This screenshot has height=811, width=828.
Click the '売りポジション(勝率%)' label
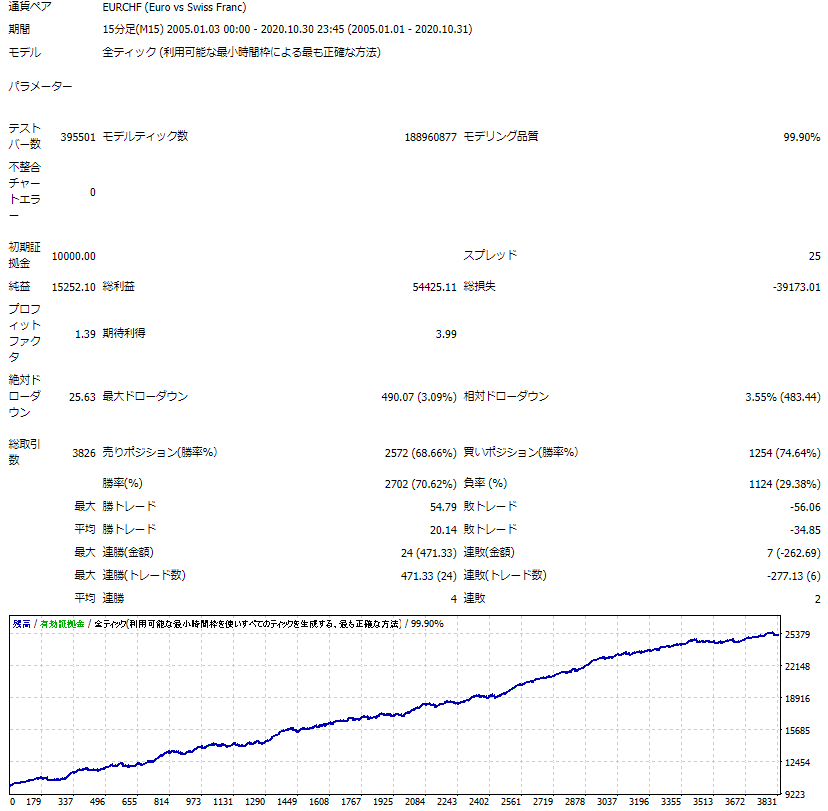[160, 452]
